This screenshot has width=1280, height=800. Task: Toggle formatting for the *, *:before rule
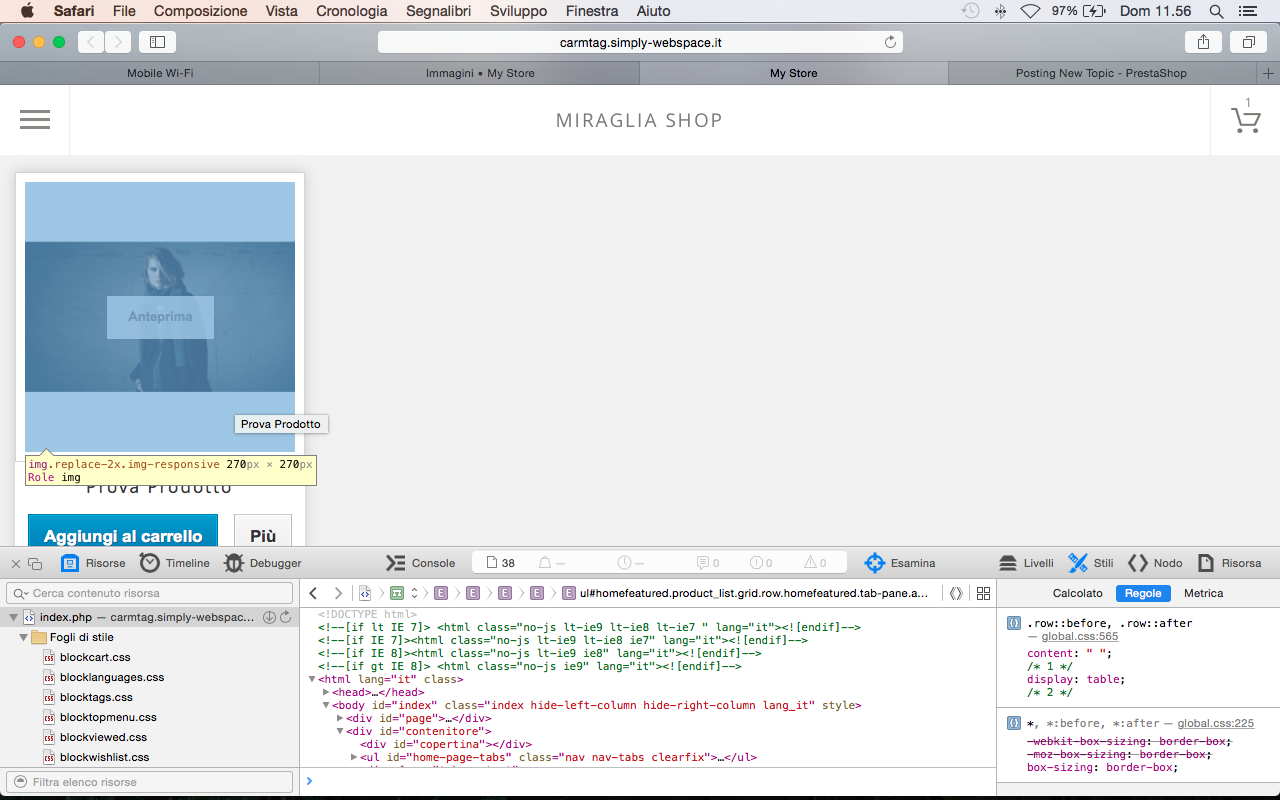pos(1013,723)
